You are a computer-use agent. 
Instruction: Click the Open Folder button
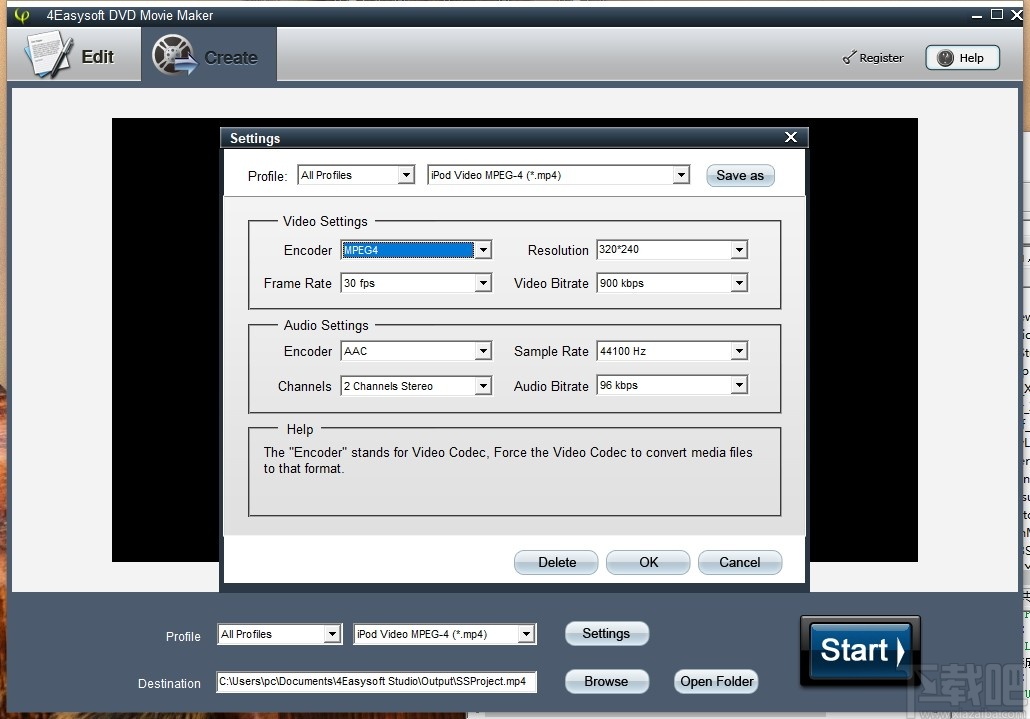[x=716, y=681]
